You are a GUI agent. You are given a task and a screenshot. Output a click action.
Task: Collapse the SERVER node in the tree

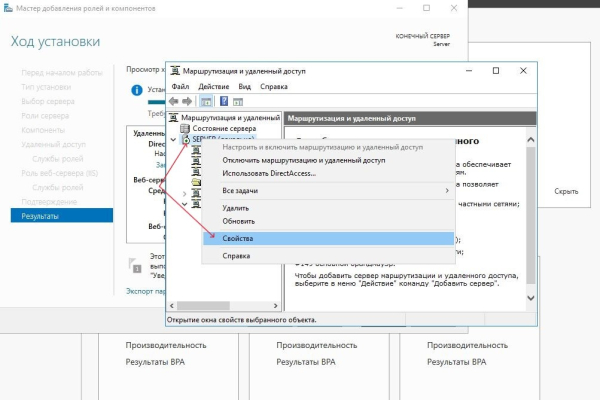[x=173, y=140]
